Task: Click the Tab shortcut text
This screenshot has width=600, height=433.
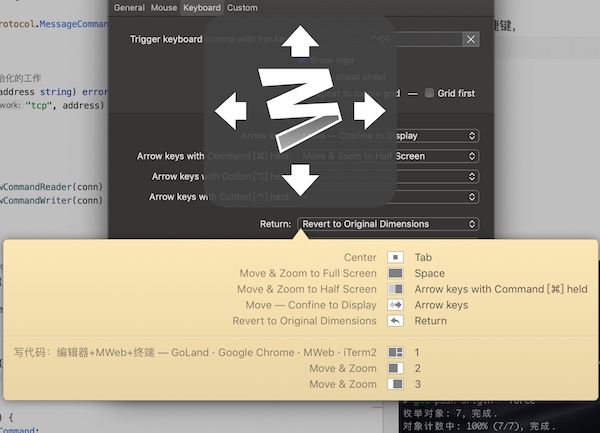Action: point(423,257)
